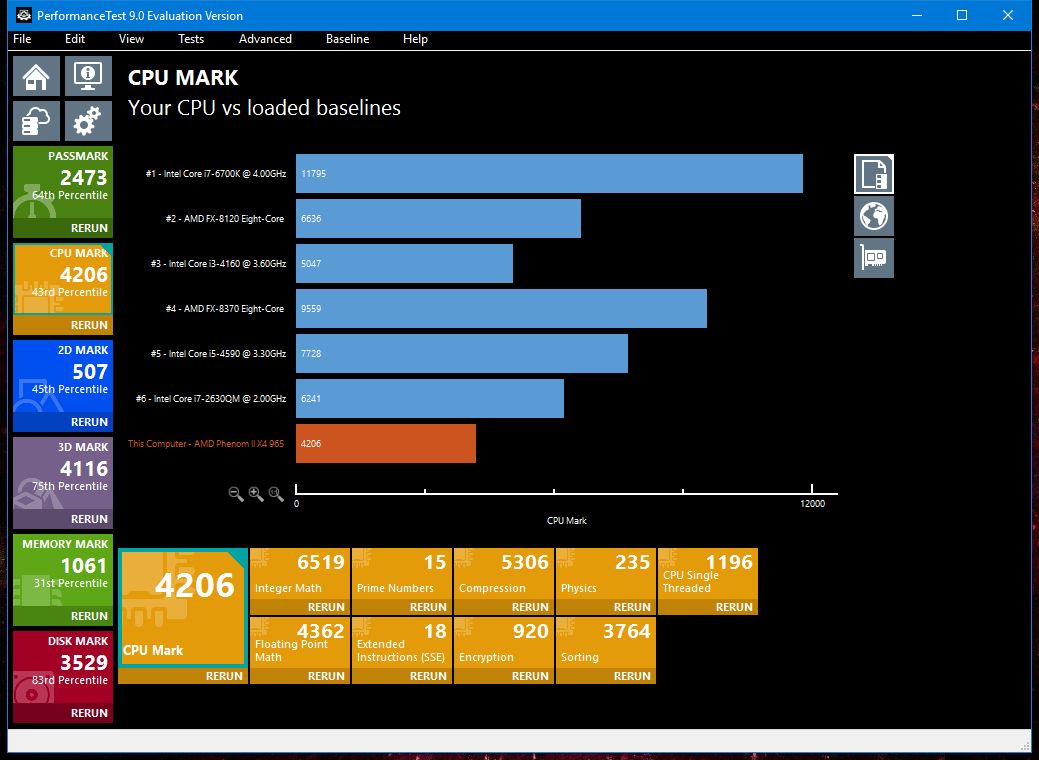Open the settings gears icon
Image resolution: width=1039 pixels, height=760 pixels.
click(x=88, y=121)
